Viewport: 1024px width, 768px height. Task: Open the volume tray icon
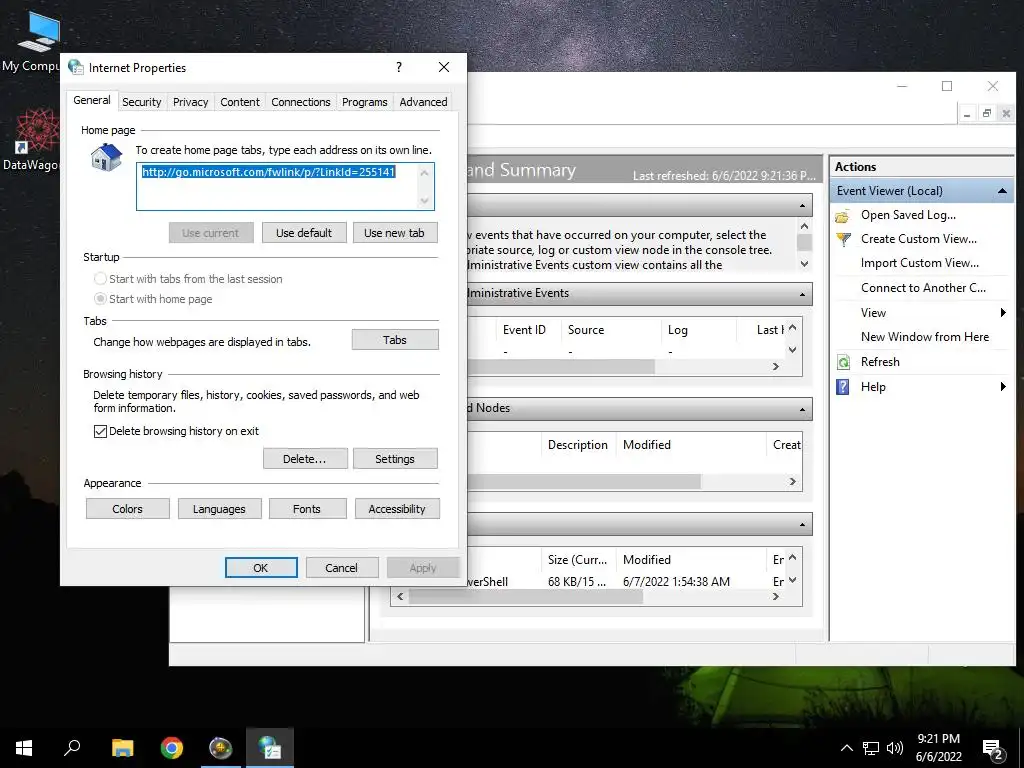895,748
